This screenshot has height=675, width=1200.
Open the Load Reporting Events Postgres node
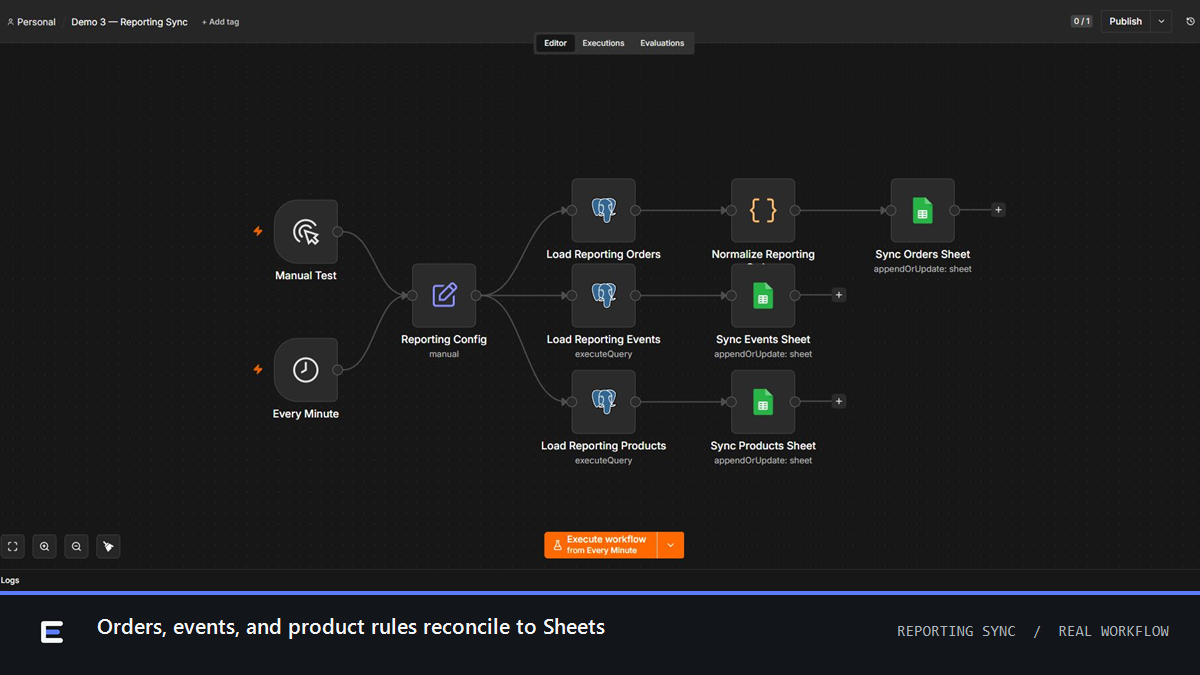[603, 295]
